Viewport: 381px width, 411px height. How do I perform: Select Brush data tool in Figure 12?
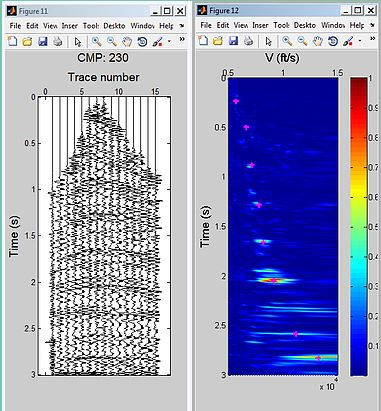pos(348,41)
